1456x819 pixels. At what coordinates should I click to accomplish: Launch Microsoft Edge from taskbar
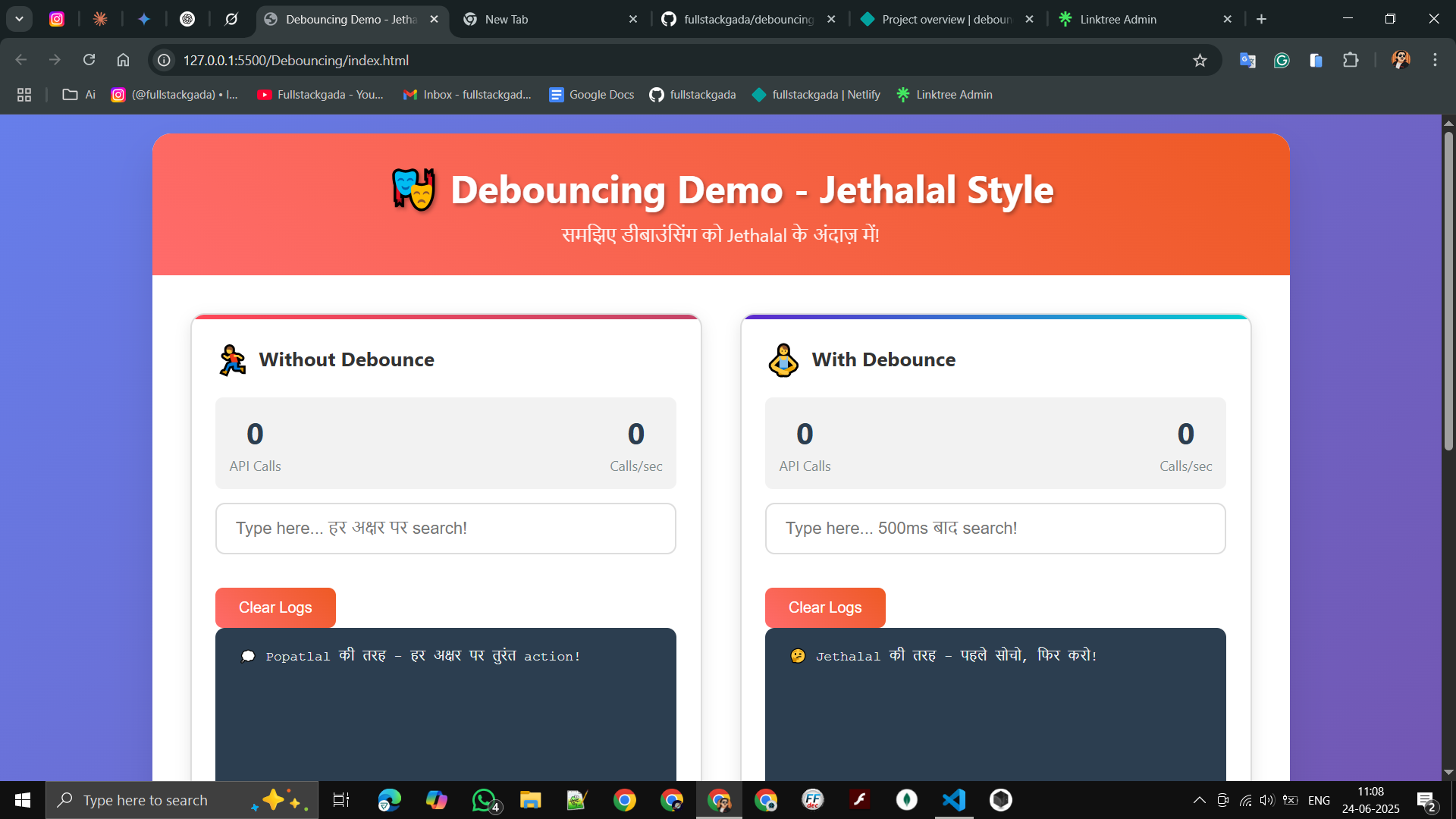(389, 800)
